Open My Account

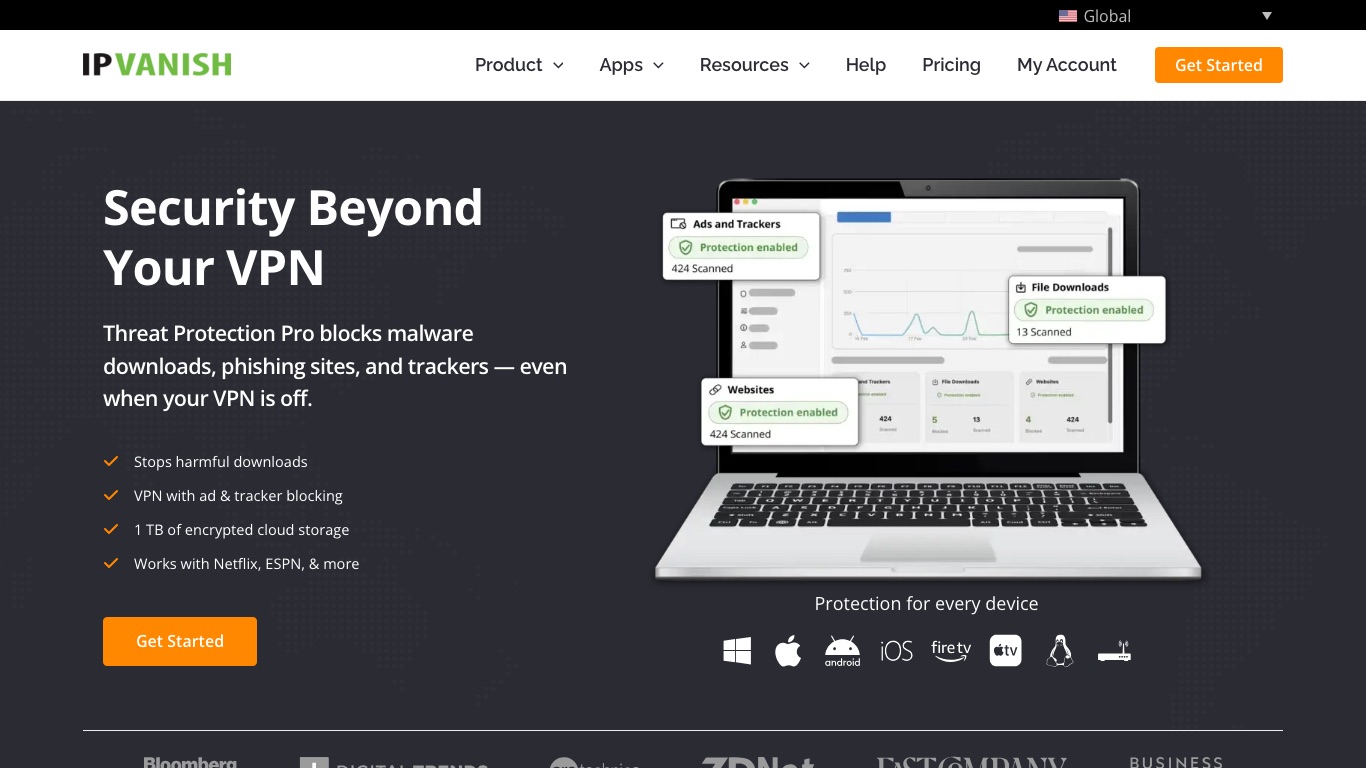click(x=1067, y=65)
